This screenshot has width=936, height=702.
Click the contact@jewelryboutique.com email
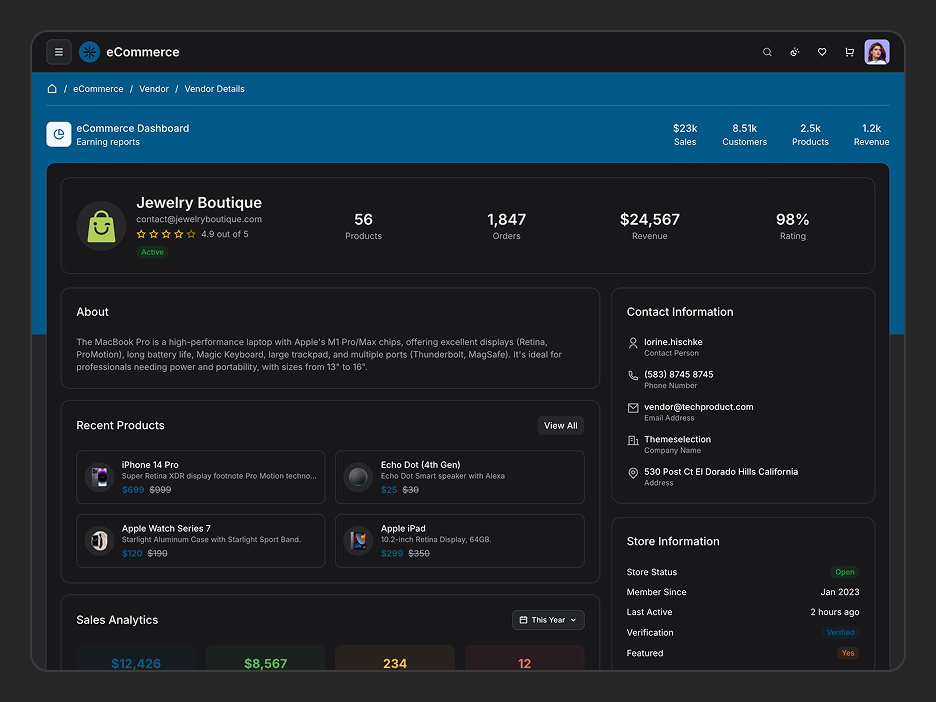pos(199,219)
